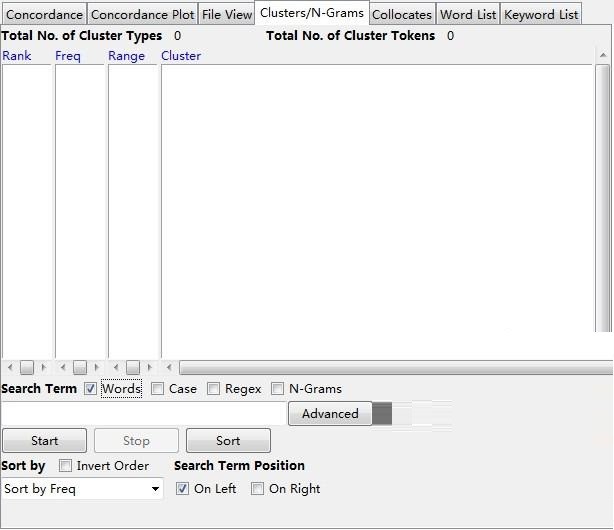Click the Start button
The image size is (614, 530).
click(x=44, y=441)
